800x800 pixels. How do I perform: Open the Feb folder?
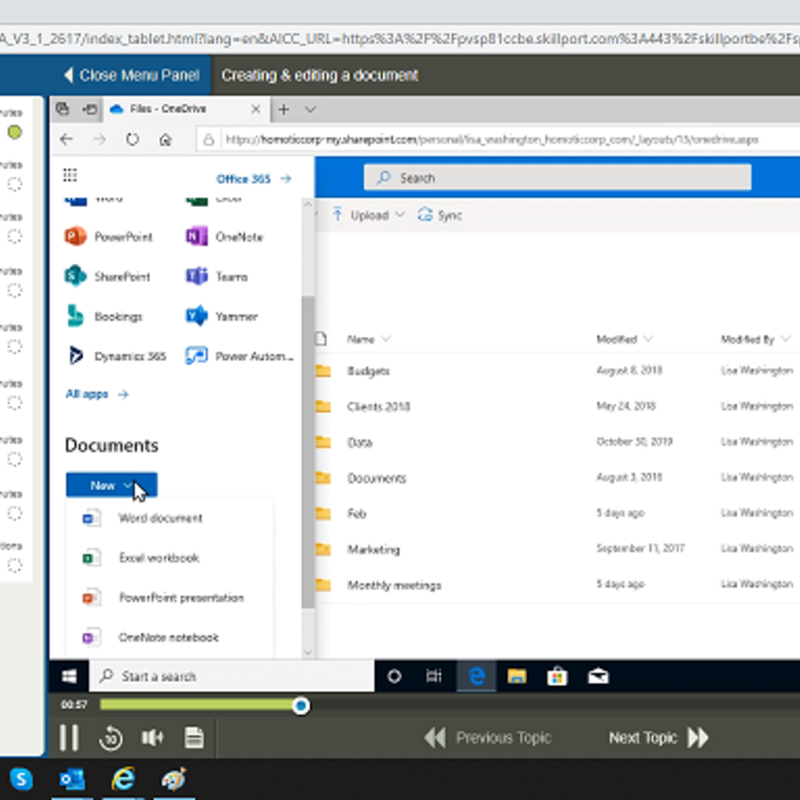(x=357, y=514)
